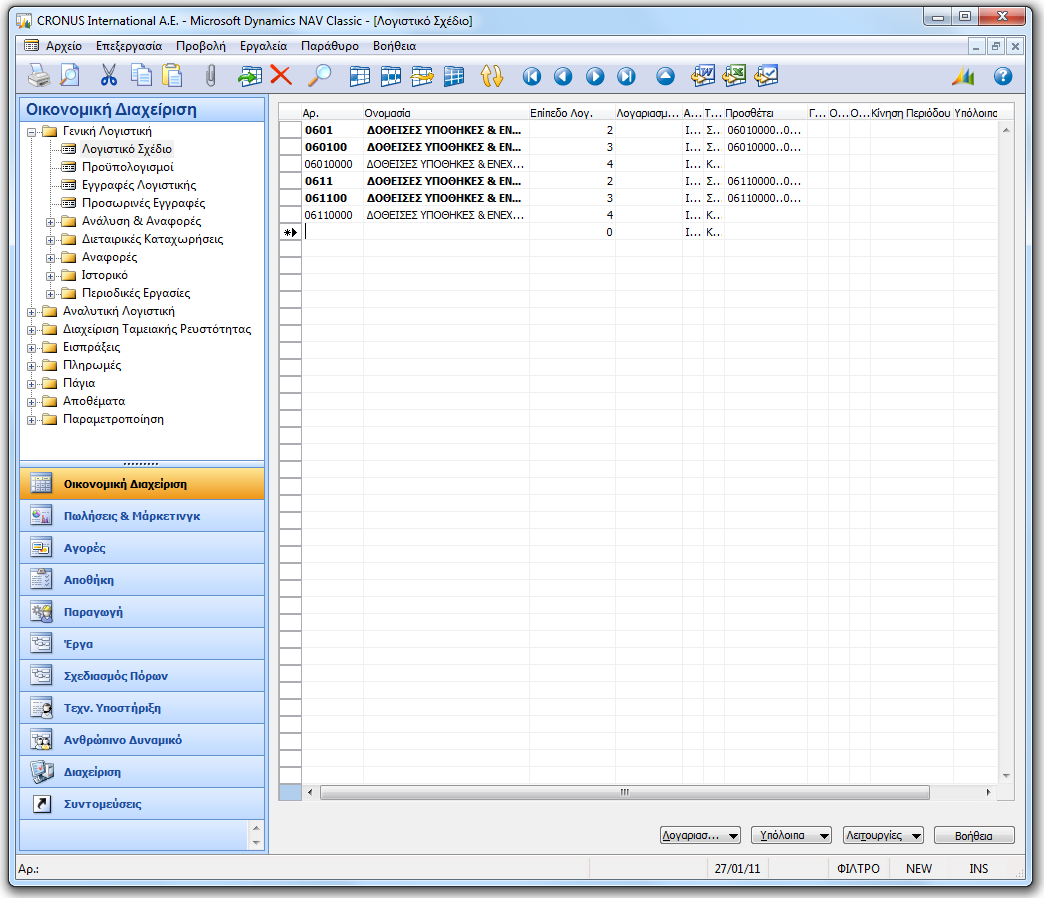Click the Notifications checkmark toolbar icon
The height and width of the screenshot is (898, 1044).
tap(766, 76)
